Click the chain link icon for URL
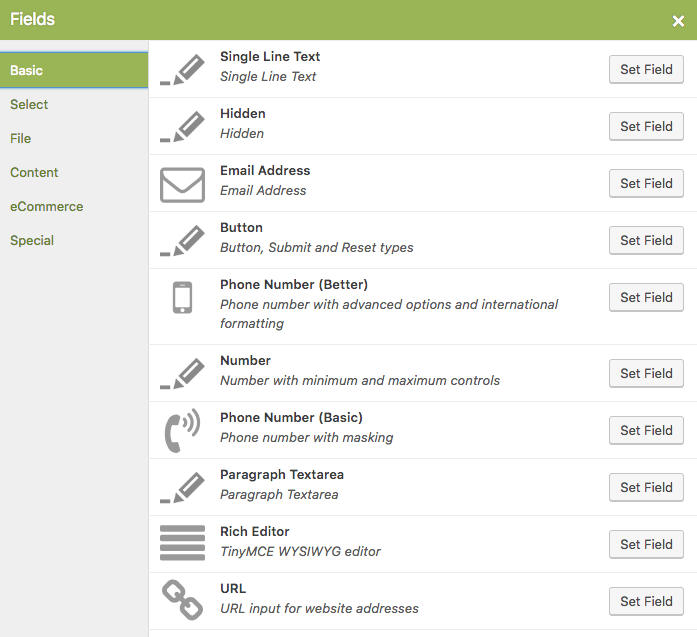 click(182, 600)
